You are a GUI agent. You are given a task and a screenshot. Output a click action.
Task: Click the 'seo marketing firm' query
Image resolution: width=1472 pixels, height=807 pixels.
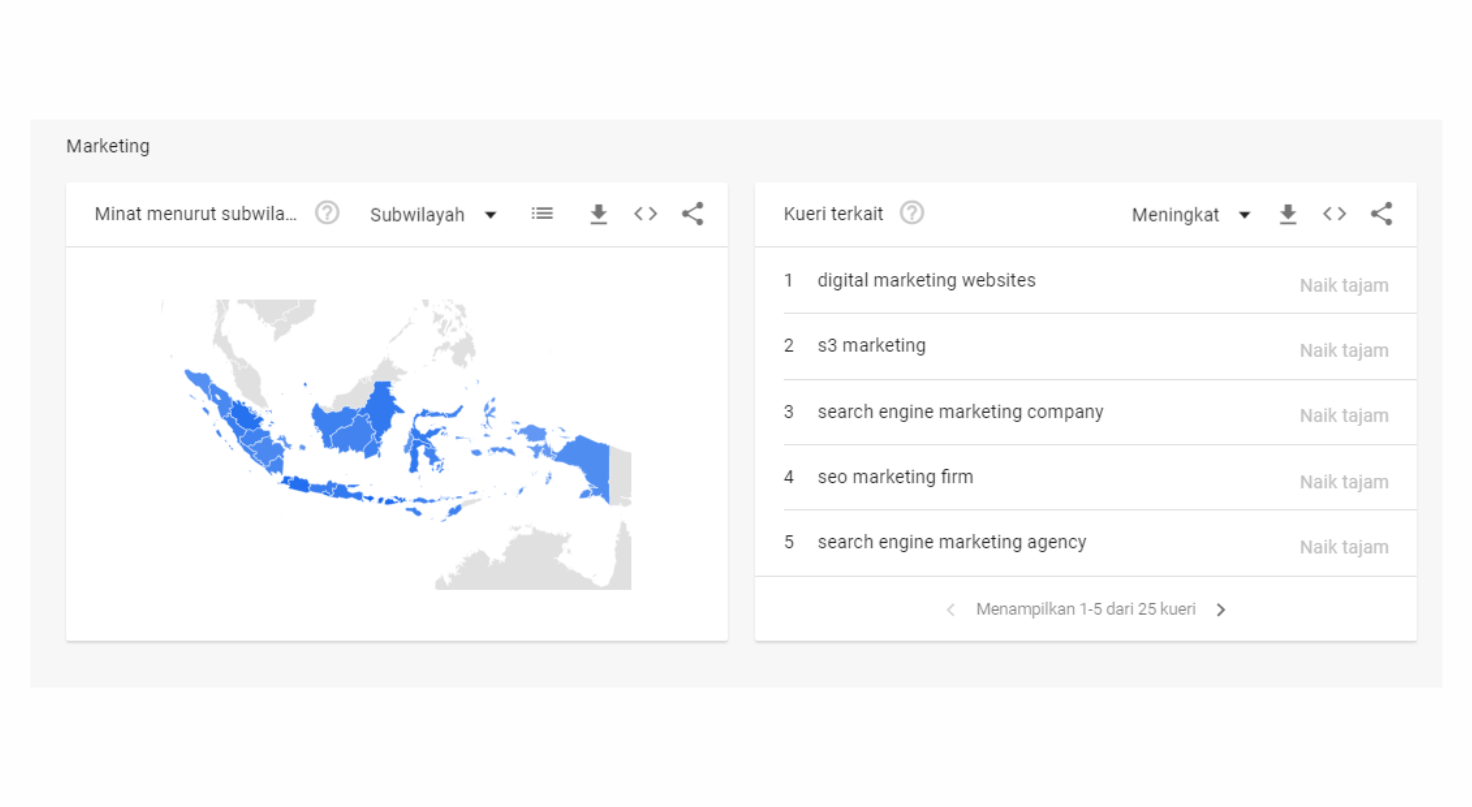click(x=894, y=477)
